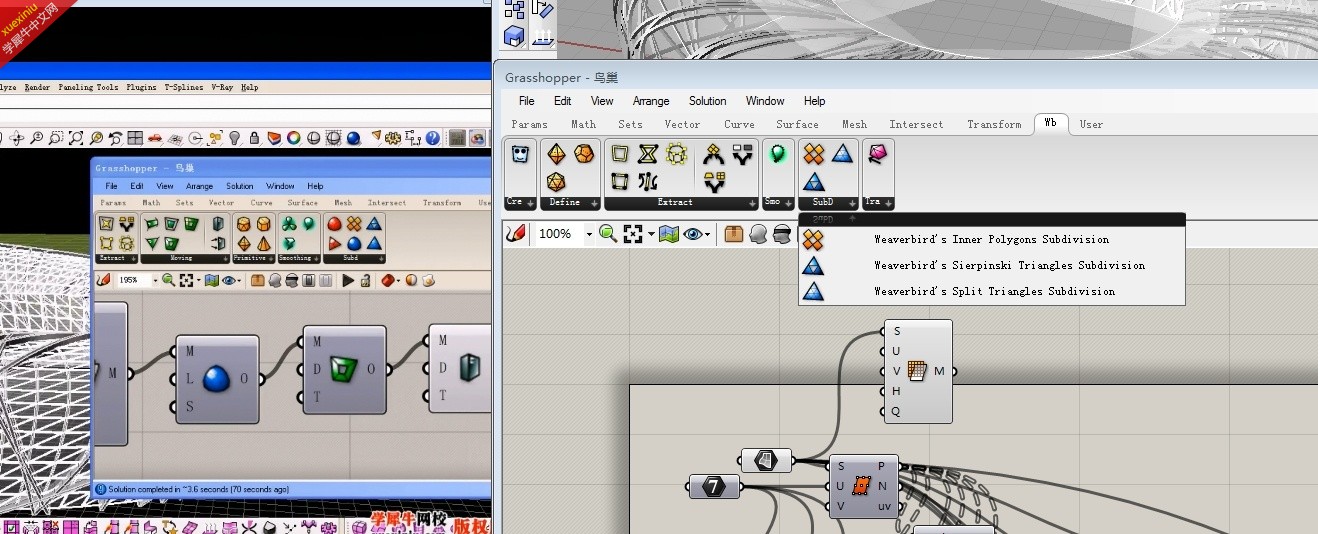Switch to the Intersect tab in front Grasshopper
Image resolution: width=1318 pixels, height=534 pixels.
pos(916,125)
